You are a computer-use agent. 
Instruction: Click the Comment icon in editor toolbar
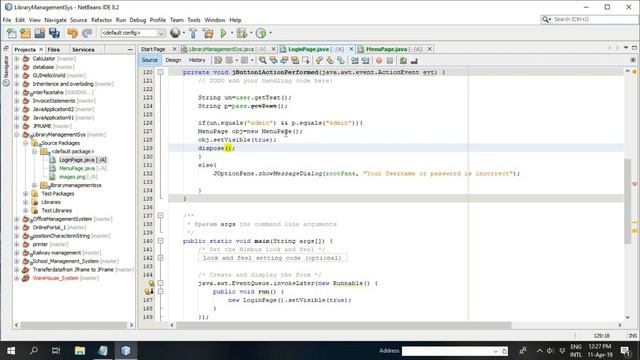(x=403, y=60)
